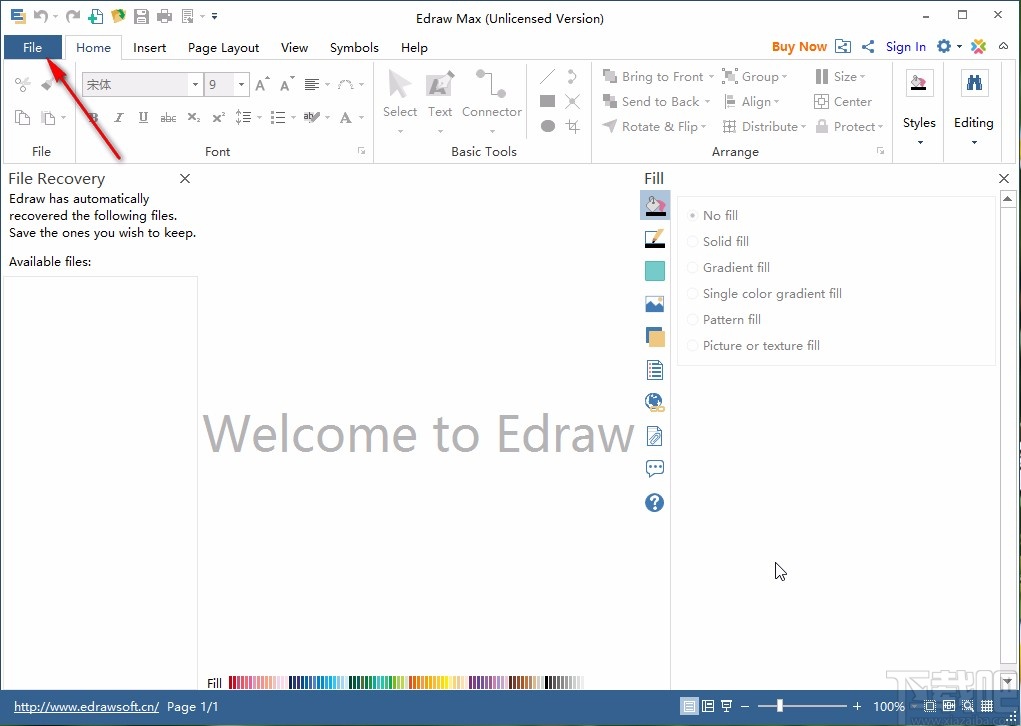Open the font size dropdown showing 9
The width and height of the screenshot is (1021, 726).
click(x=241, y=85)
